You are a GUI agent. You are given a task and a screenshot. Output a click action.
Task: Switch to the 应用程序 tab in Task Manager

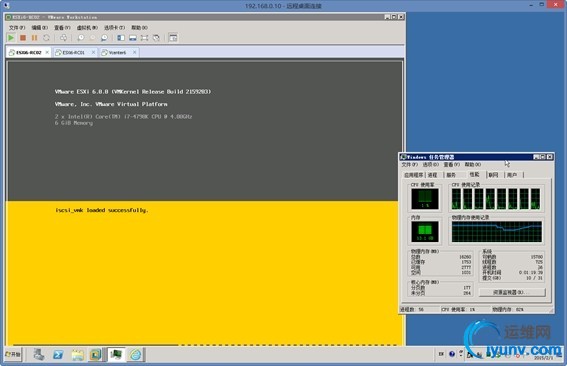pyautogui.click(x=413, y=175)
